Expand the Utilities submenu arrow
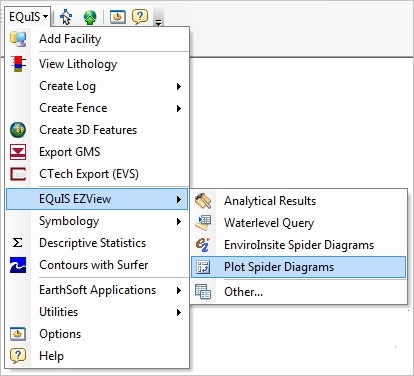 179,312
